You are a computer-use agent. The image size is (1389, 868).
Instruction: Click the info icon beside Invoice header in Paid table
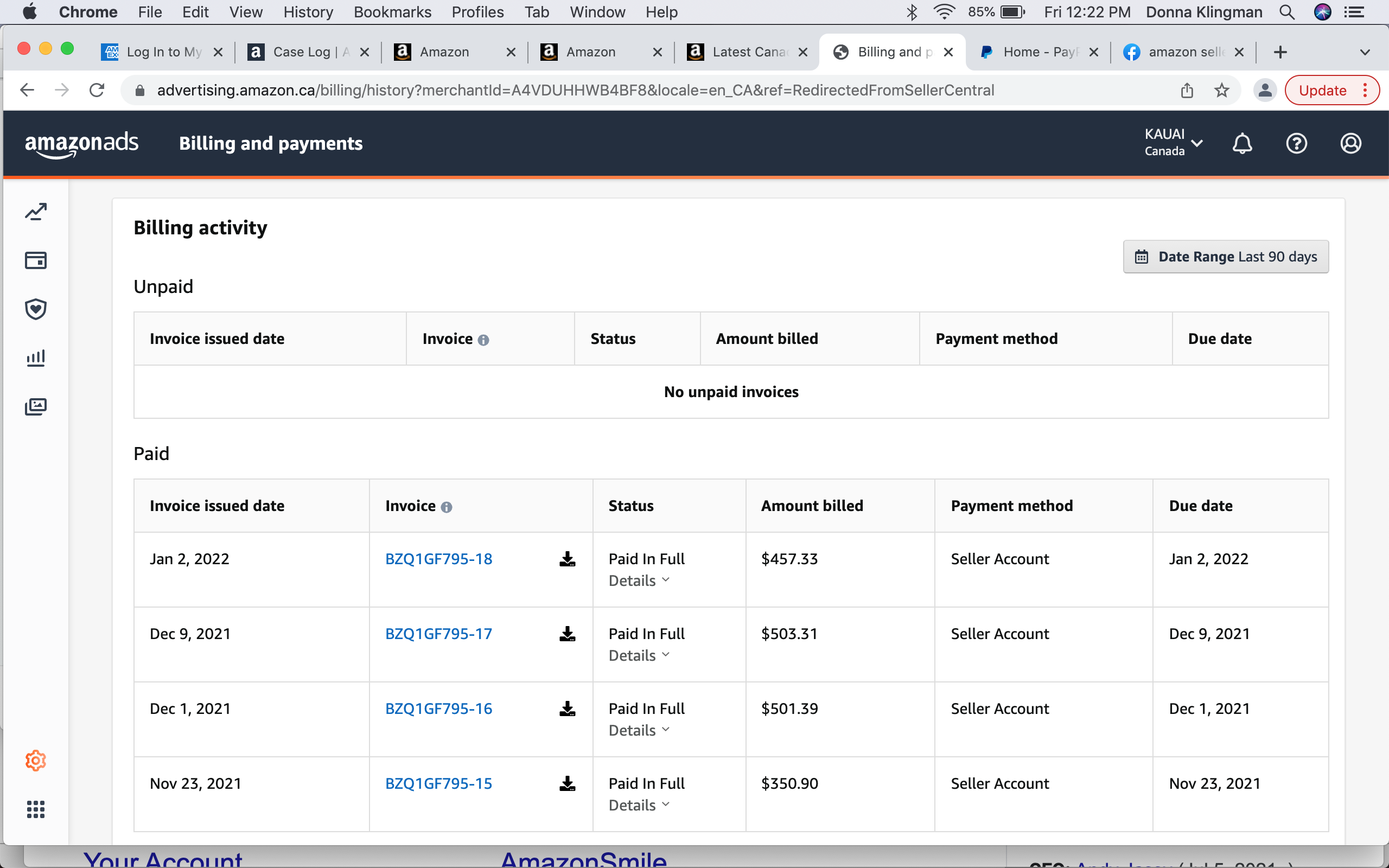[447, 507]
